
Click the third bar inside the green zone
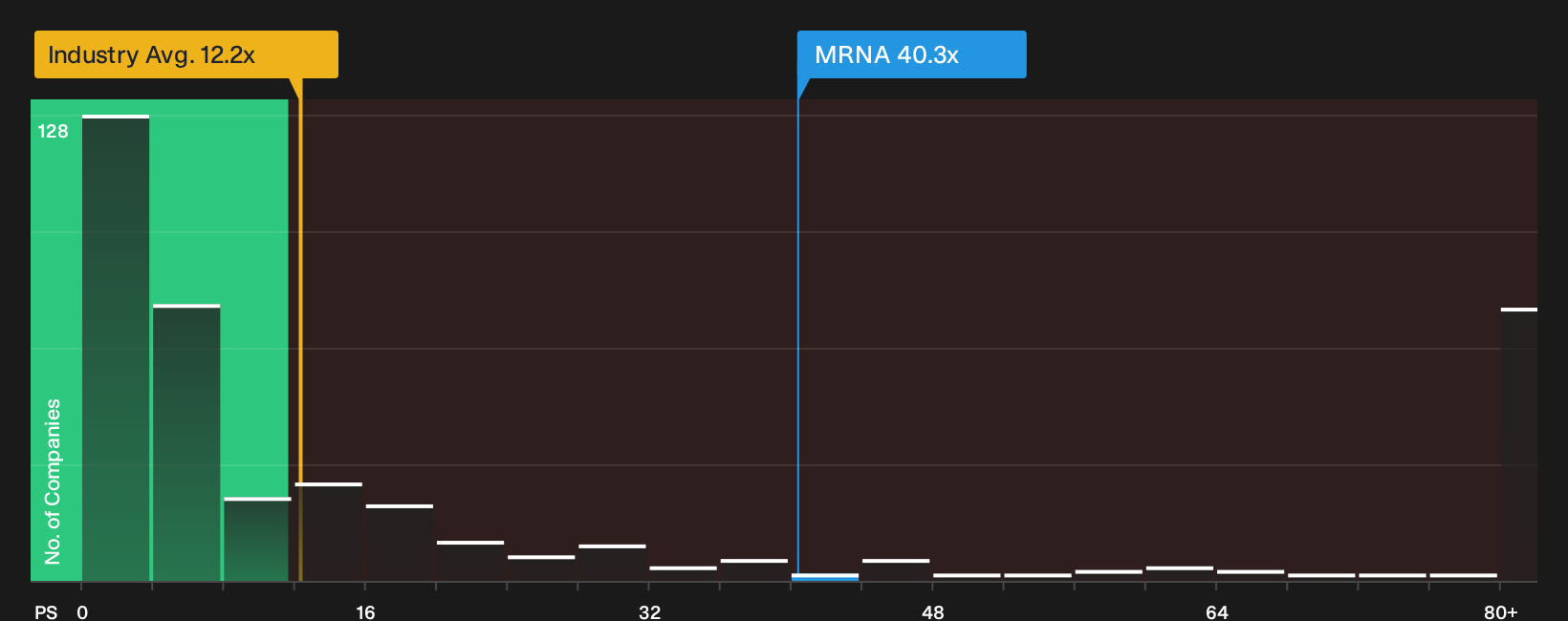click(x=257, y=539)
